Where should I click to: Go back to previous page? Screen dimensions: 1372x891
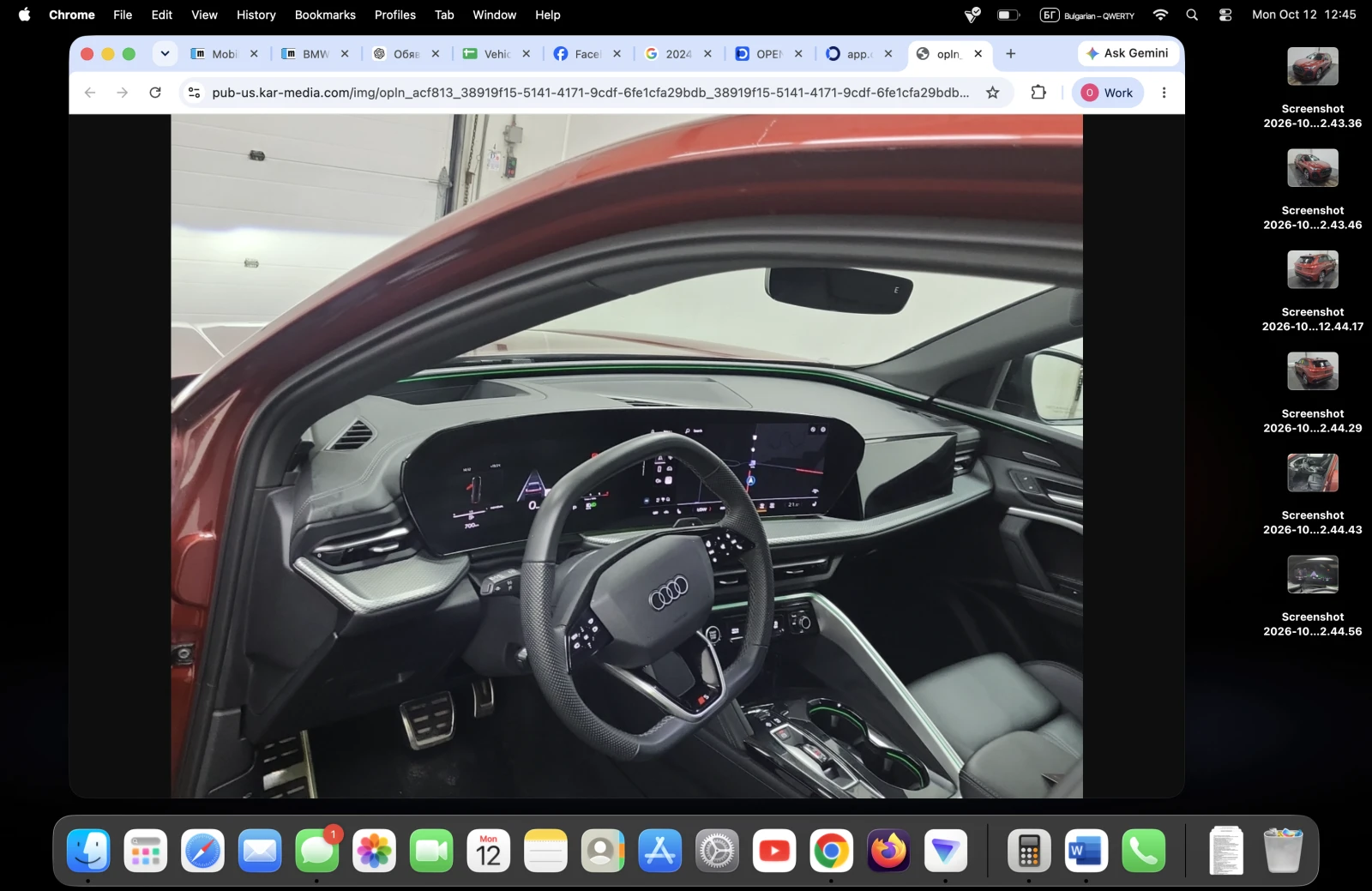coord(90,93)
